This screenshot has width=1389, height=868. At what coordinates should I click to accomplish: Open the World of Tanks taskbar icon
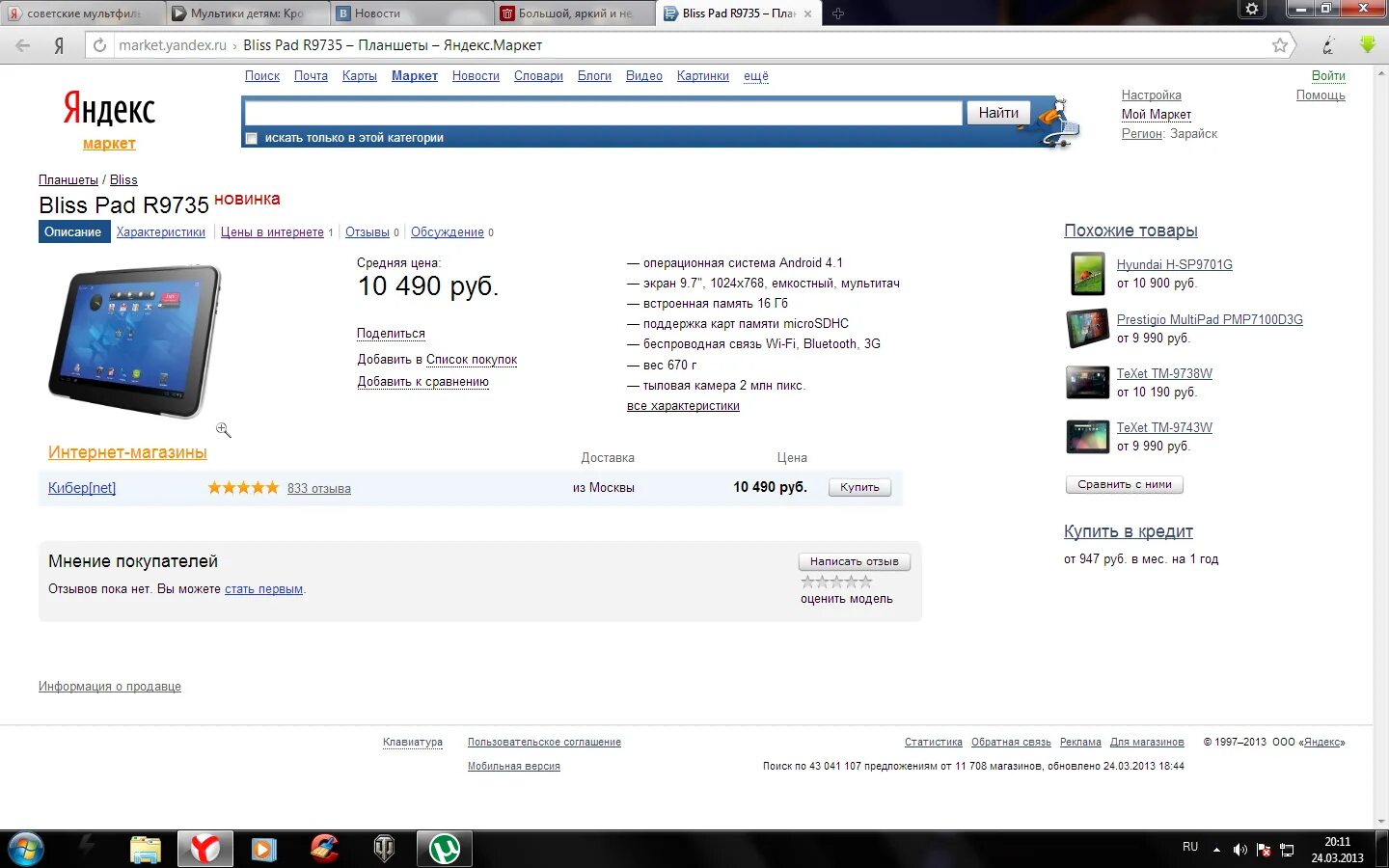tap(384, 849)
